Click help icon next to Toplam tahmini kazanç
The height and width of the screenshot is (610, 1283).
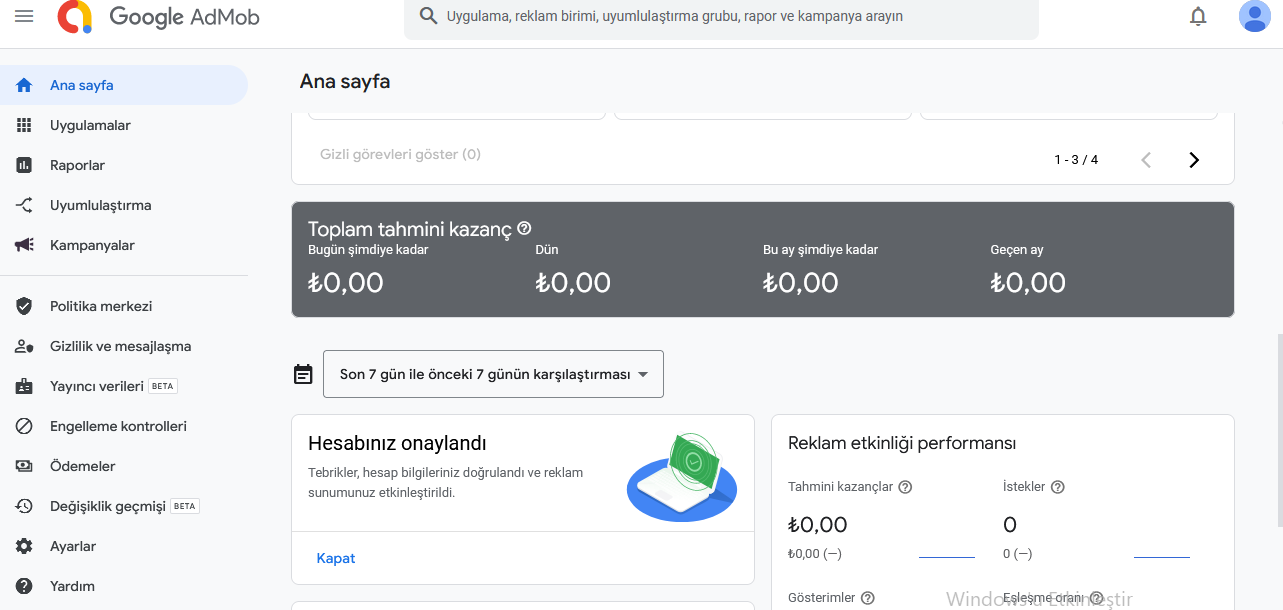(x=524, y=229)
